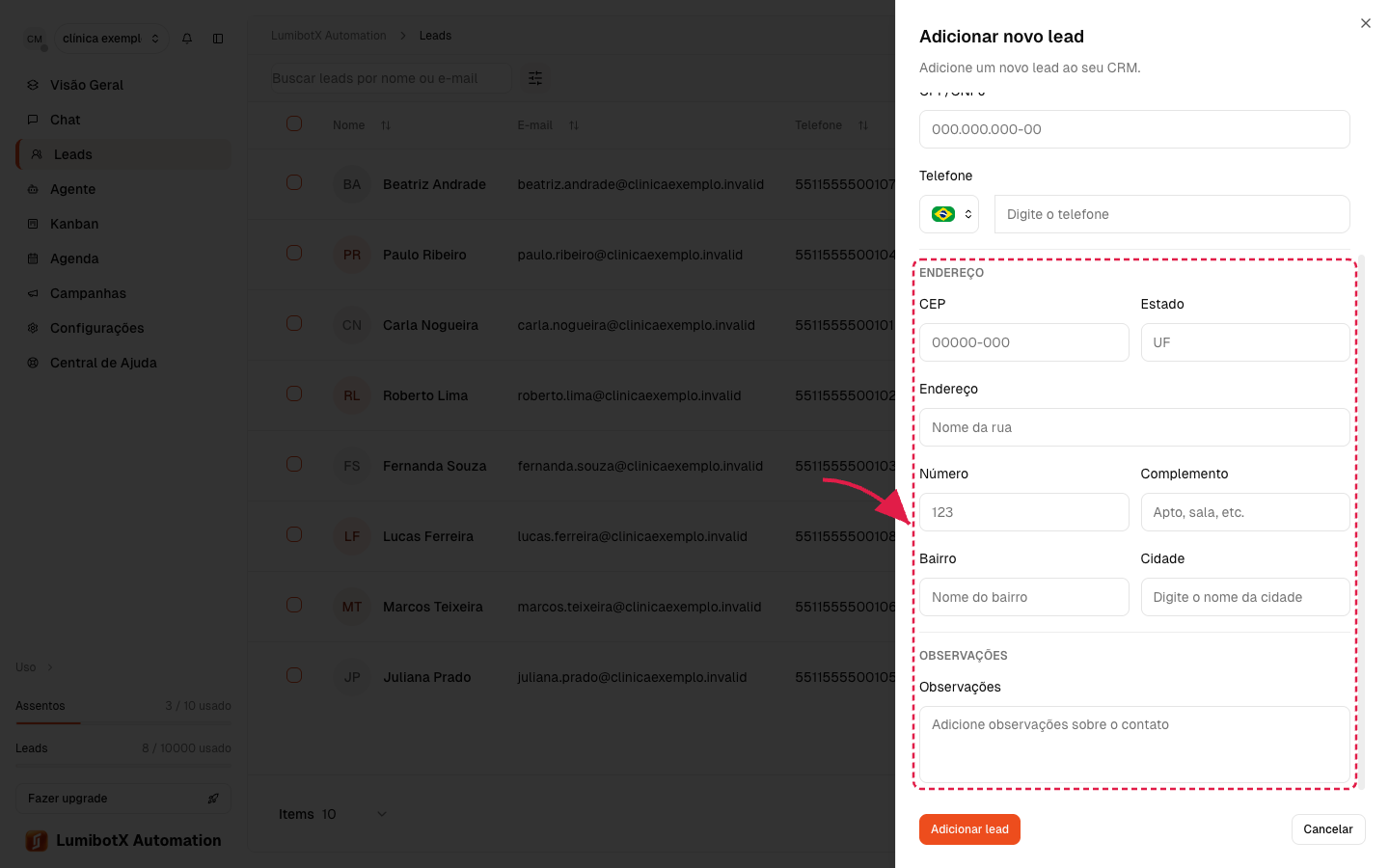Select Juliana Prado's row checkbox

coord(294,675)
